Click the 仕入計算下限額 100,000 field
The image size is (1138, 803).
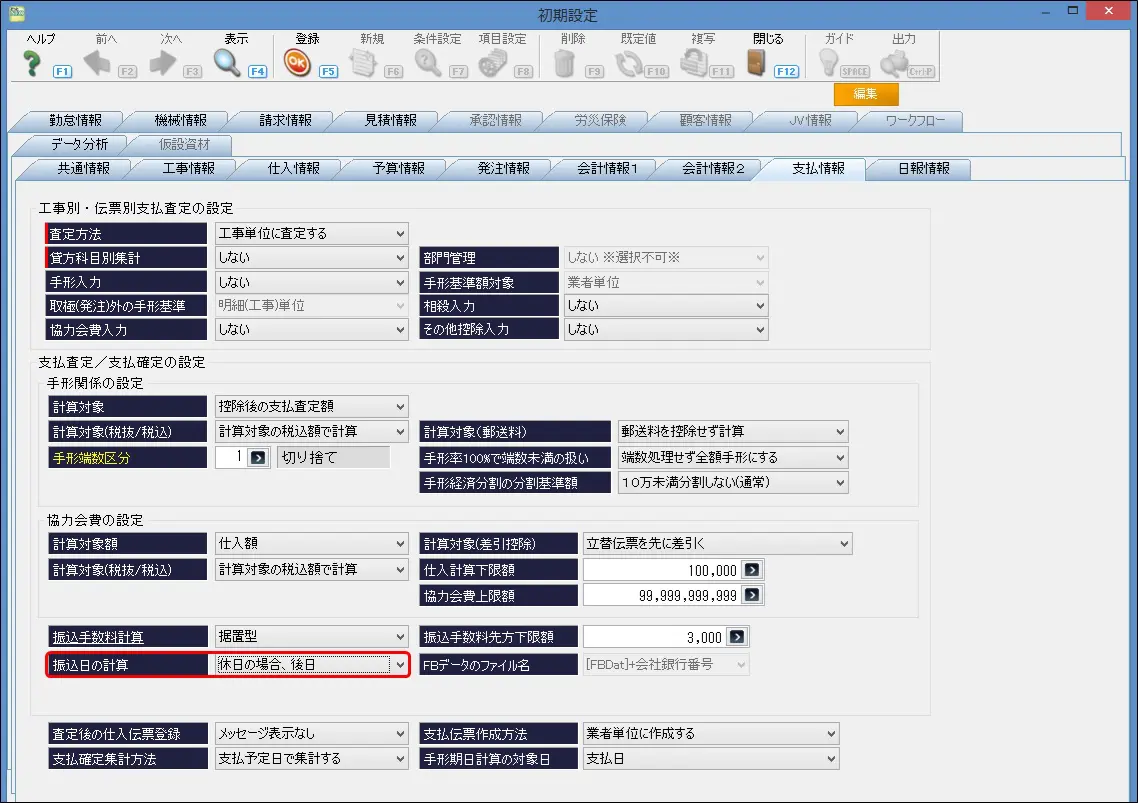(662, 570)
